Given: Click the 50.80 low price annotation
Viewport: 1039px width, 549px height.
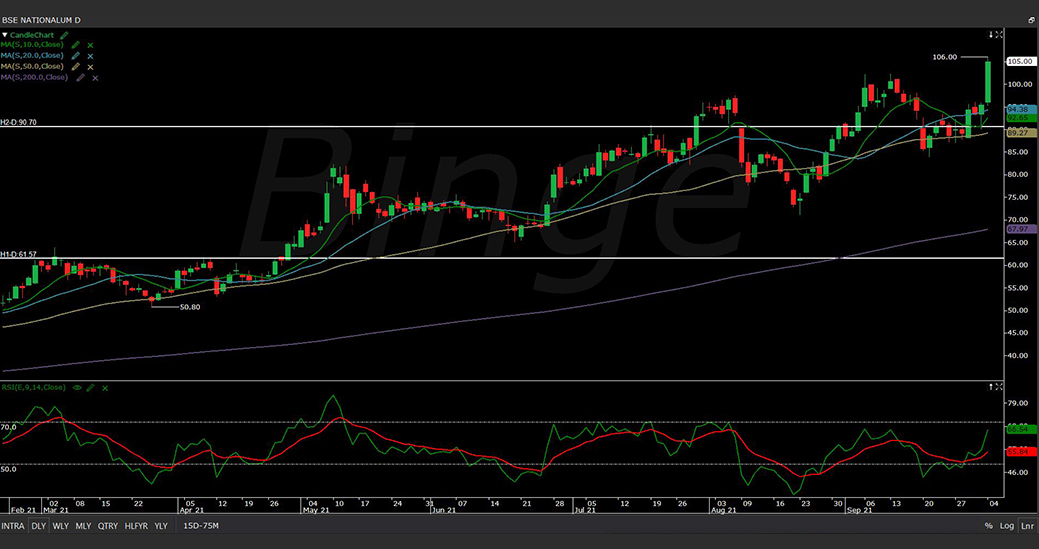Looking at the screenshot, I should point(190,307).
